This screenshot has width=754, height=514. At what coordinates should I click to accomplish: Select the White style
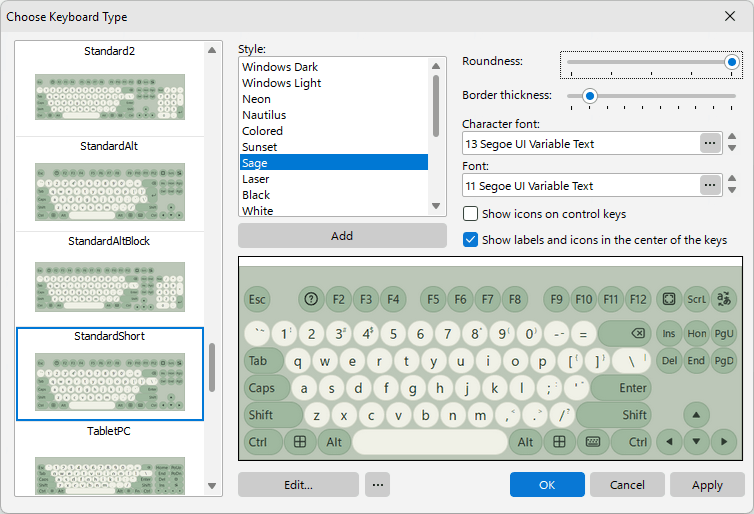pyautogui.click(x=334, y=210)
